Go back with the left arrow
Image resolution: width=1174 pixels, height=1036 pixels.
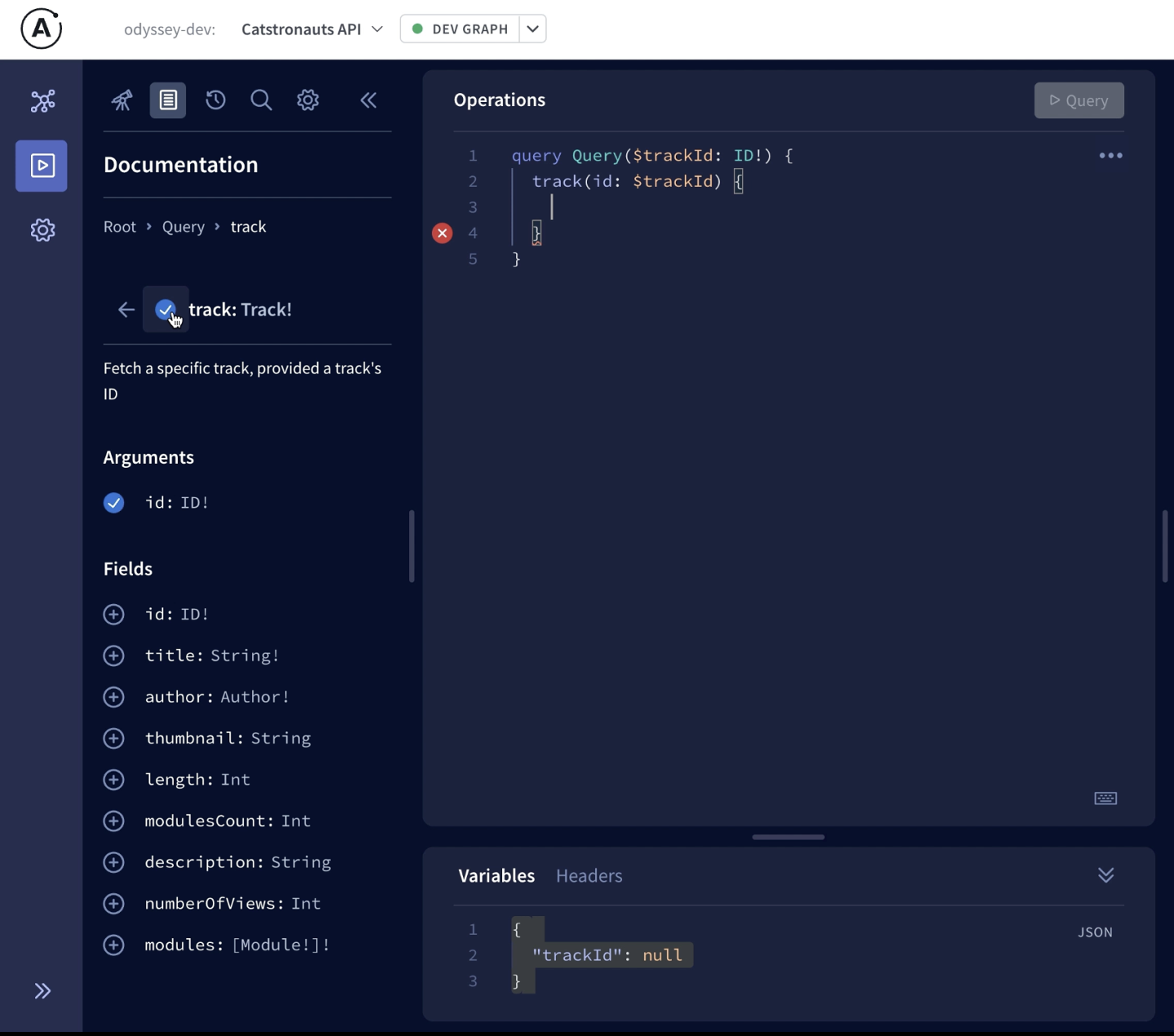click(126, 310)
